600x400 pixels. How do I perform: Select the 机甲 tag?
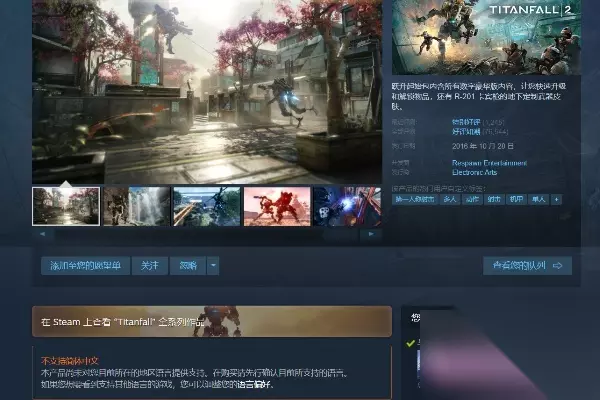(516, 199)
